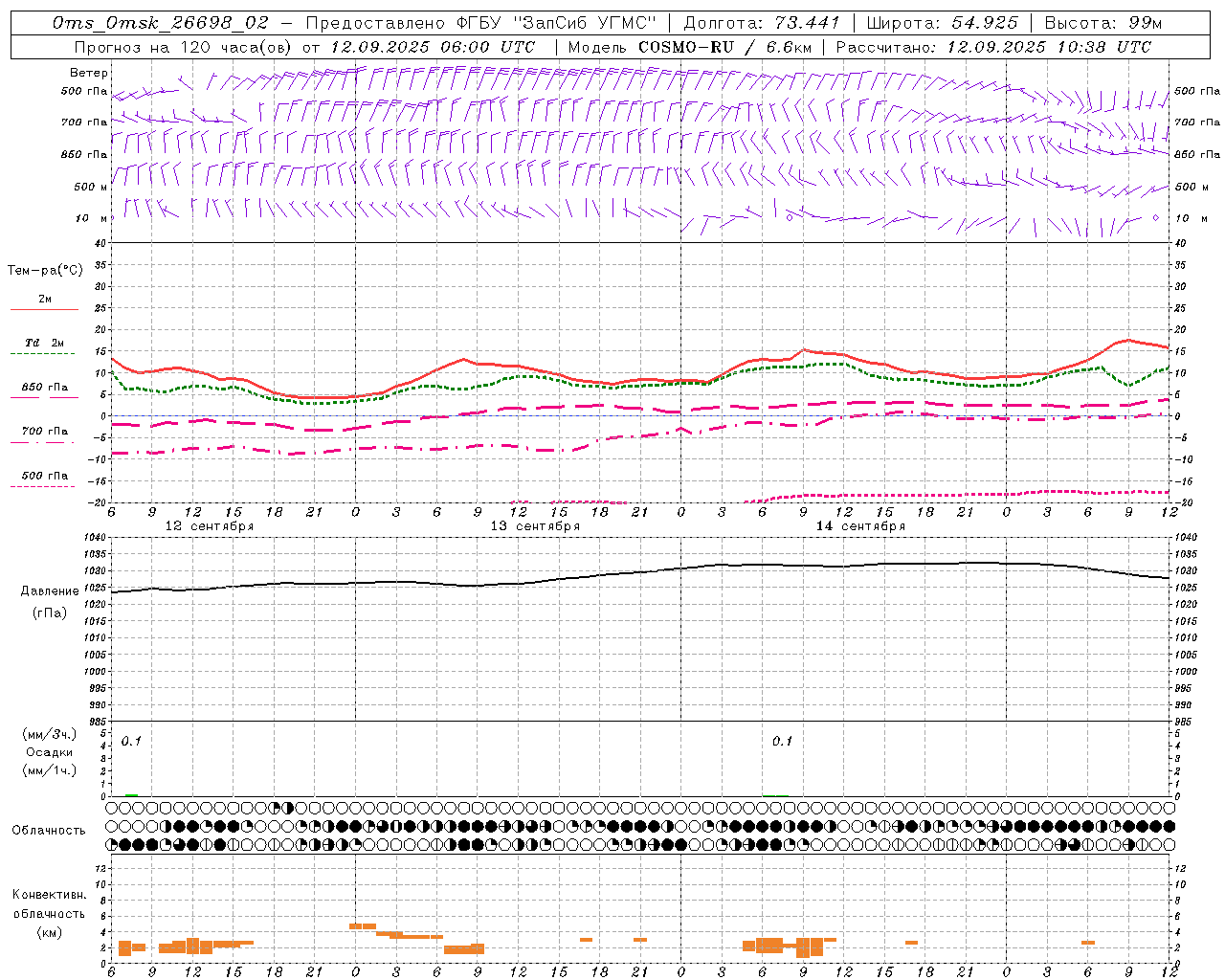Click the 12 сентября date label
Screen dimensions: 1225x980
click(x=210, y=526)
